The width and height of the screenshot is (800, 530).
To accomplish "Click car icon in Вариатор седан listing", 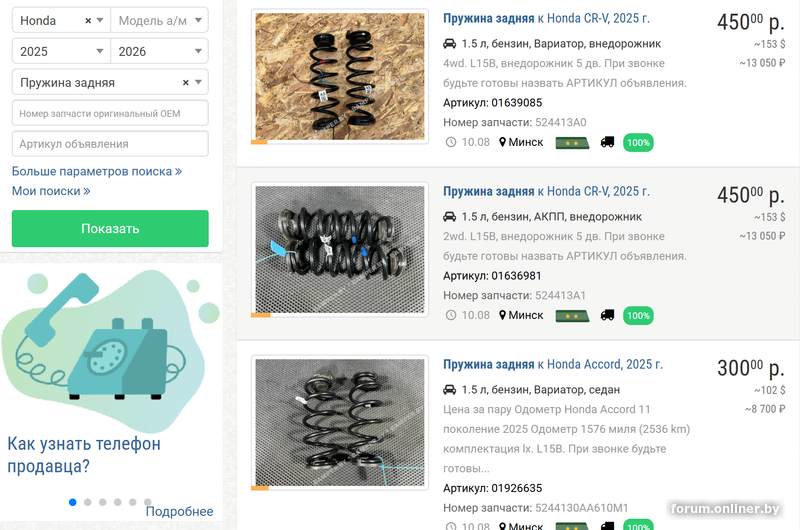I will coord(449,389).
